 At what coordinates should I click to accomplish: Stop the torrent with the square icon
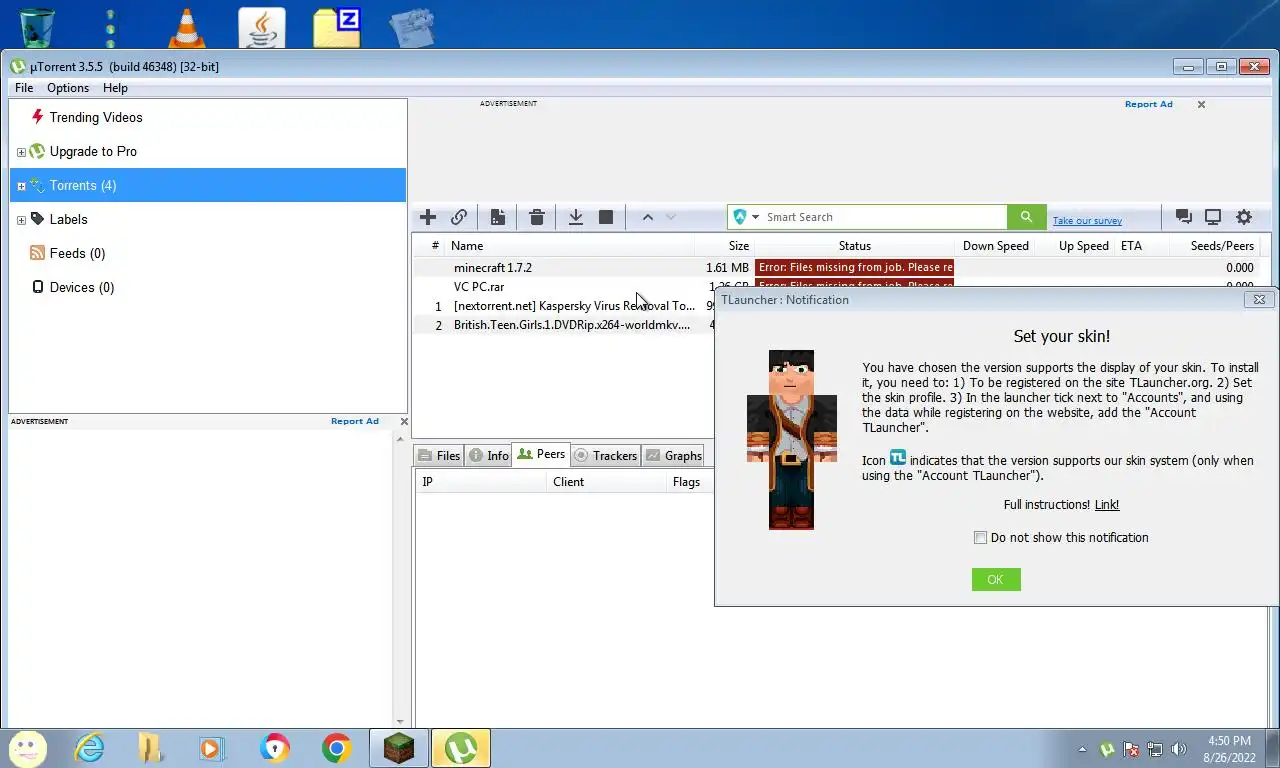point(606,217)
